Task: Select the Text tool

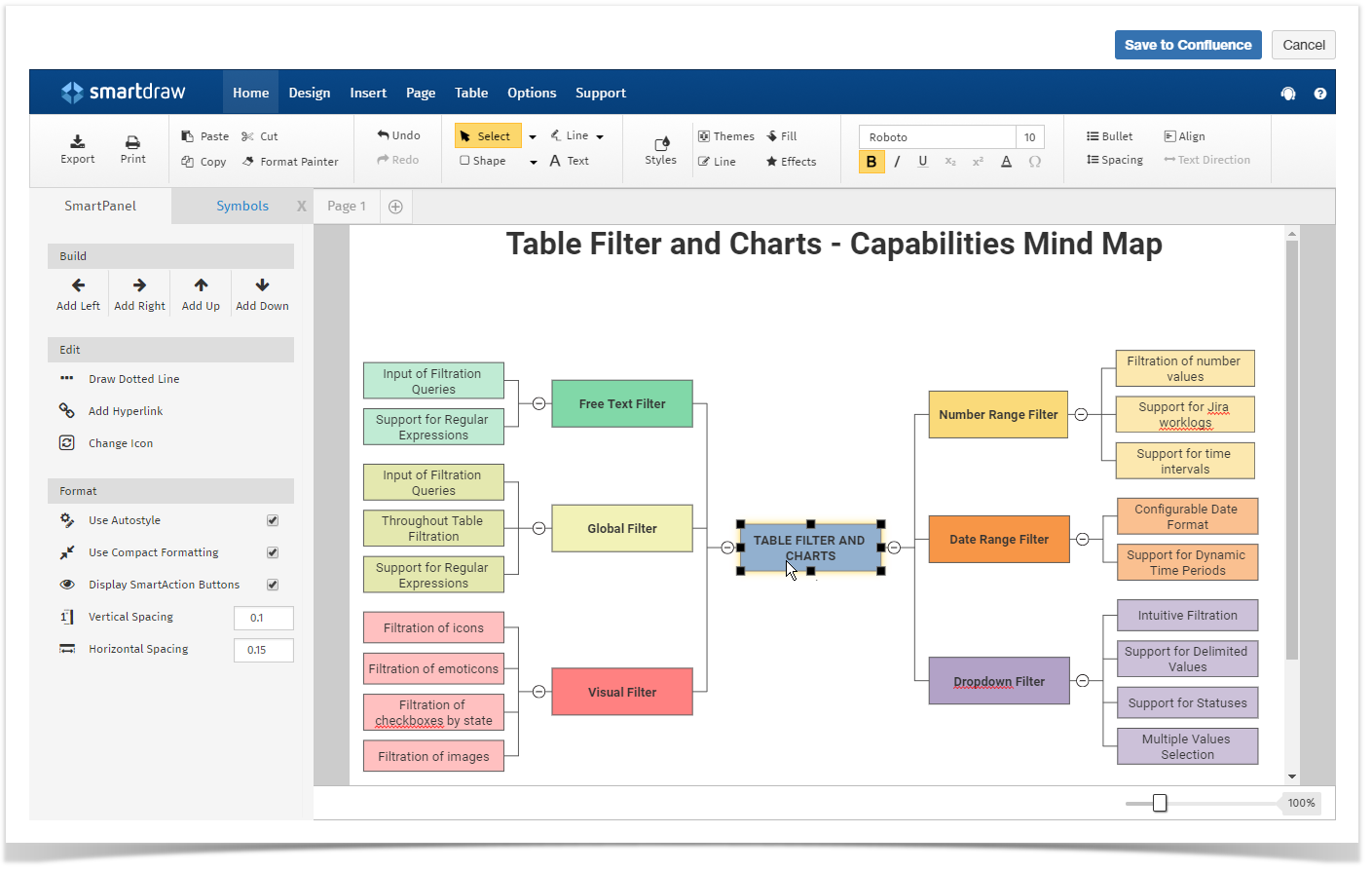Action: pyautogui.click(x=569, y=161)
